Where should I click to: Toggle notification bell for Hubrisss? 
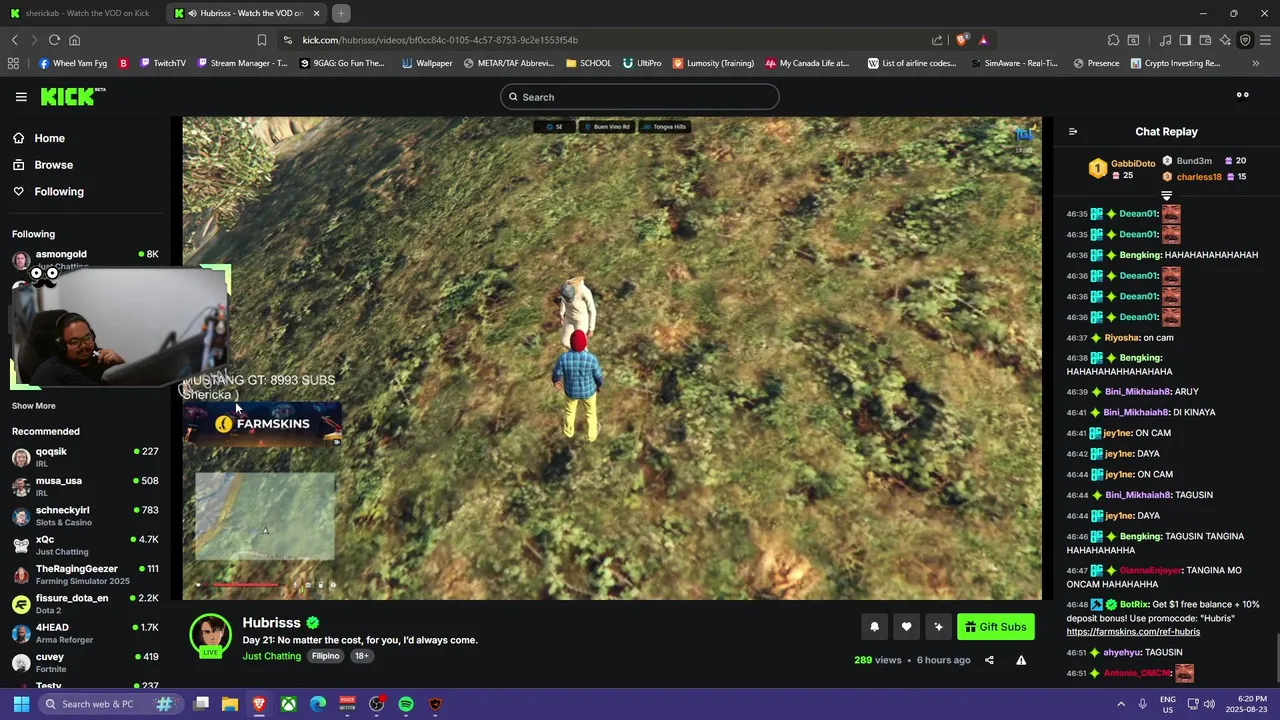(x=874, y=627)
